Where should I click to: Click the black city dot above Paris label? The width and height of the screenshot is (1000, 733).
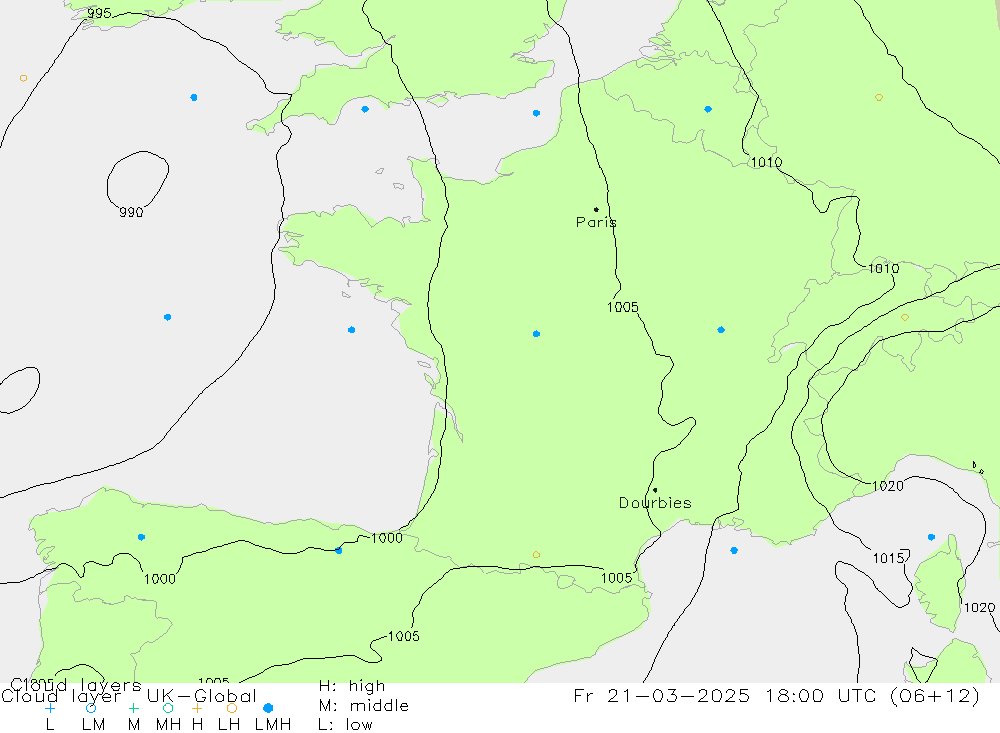pyautogui.click(x=596, y=209)
